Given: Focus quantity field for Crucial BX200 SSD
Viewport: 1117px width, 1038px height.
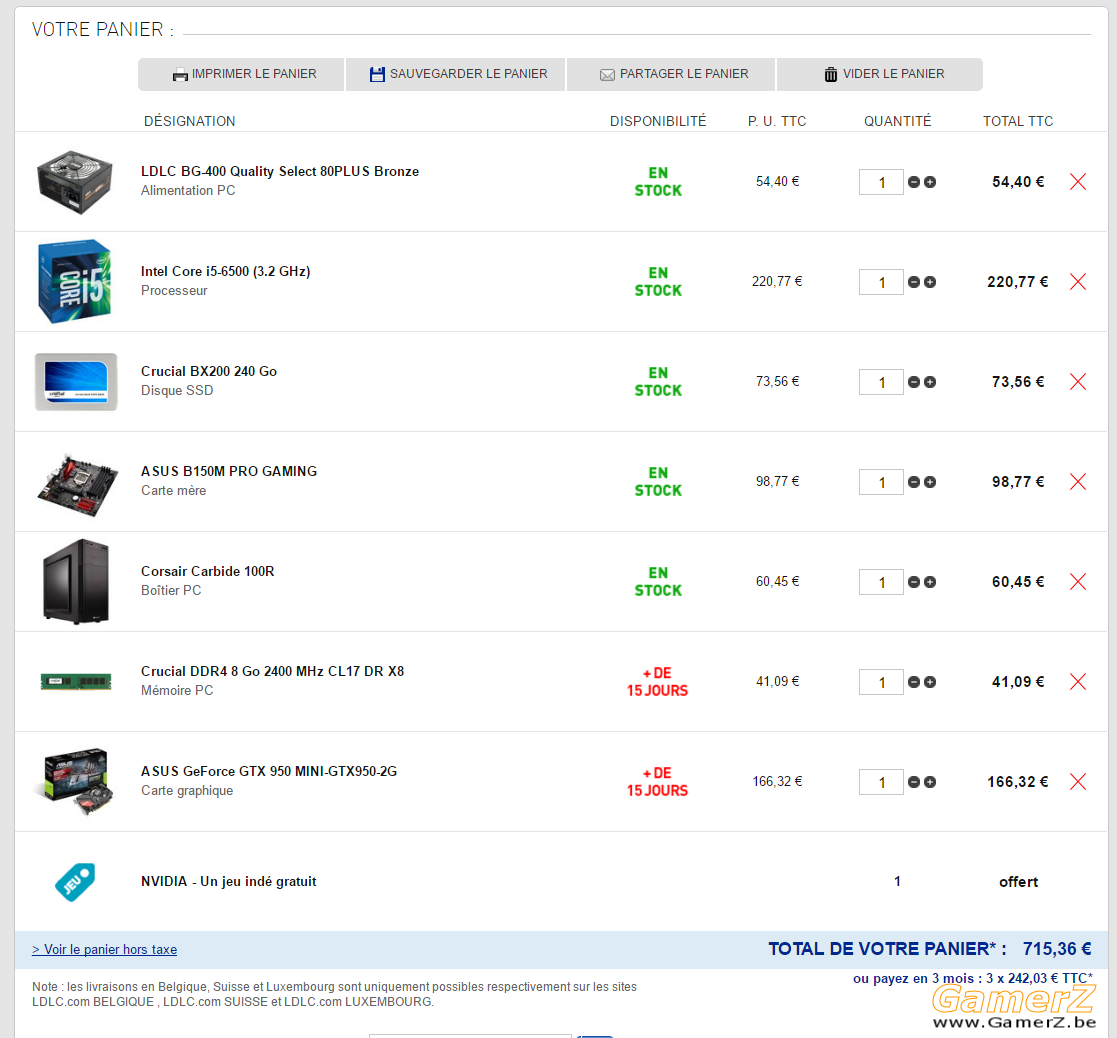Looking at the screenshot, I should [881, 382].
